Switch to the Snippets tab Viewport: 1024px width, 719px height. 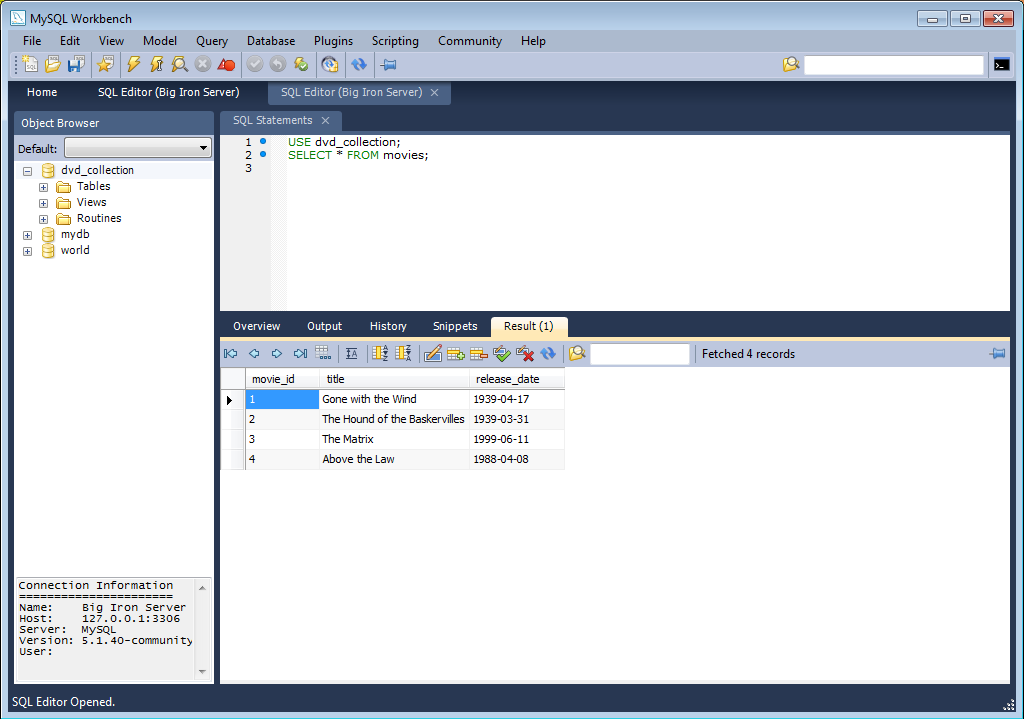[x=455, y=326]
